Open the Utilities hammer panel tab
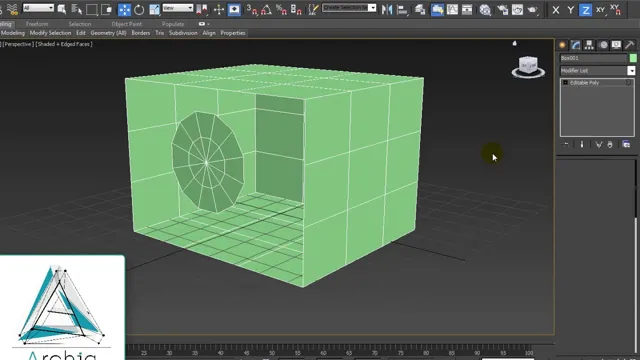Viewport: 640px width, 360px height. [629, 45]
